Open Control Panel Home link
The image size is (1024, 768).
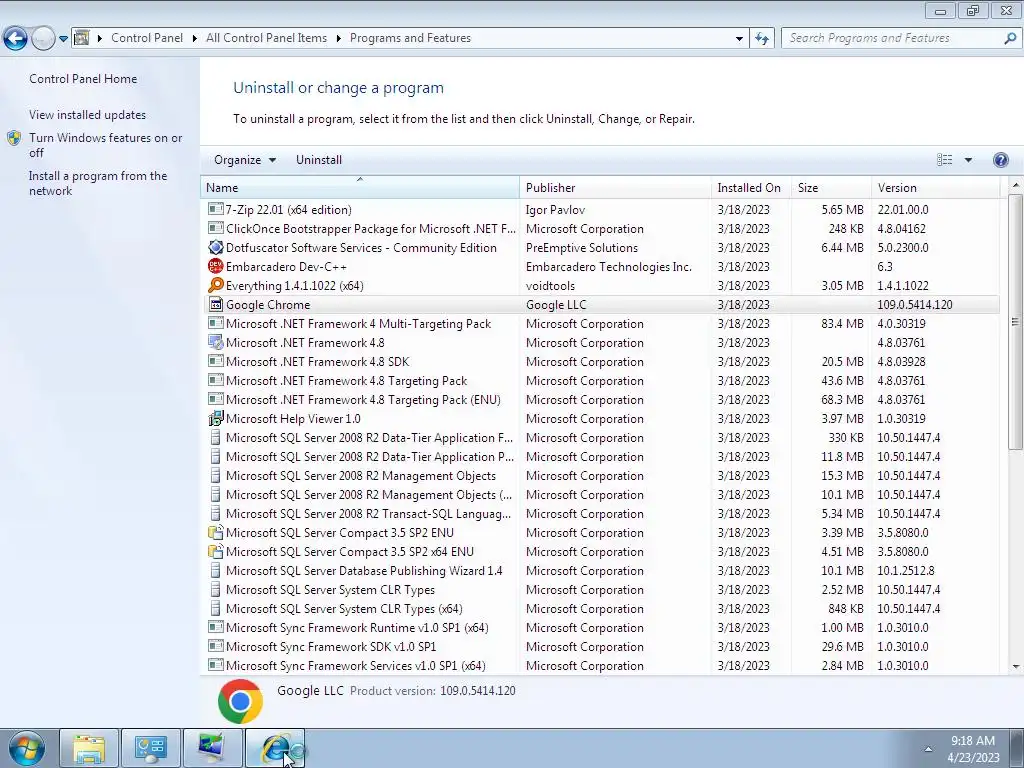point(83,78)
